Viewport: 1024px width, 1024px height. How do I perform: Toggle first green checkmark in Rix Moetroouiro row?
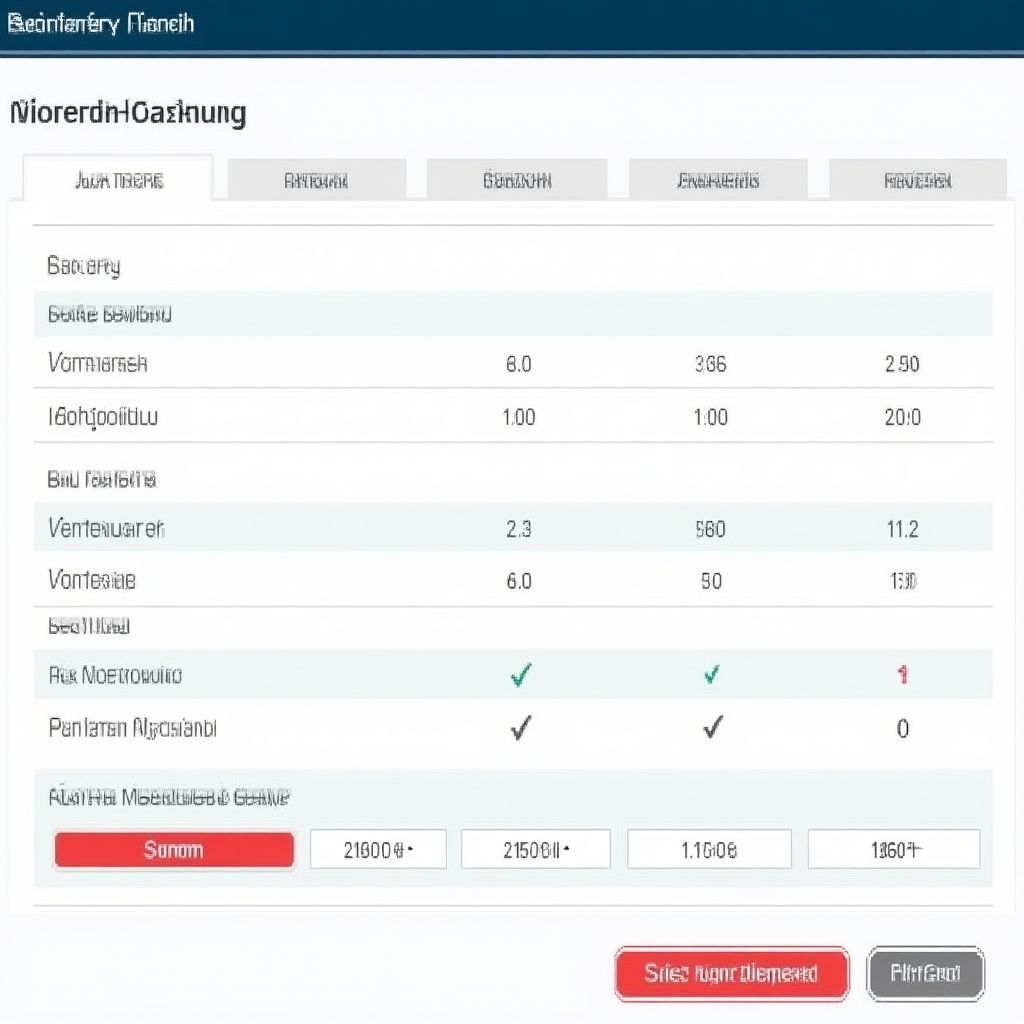(520, 676)
